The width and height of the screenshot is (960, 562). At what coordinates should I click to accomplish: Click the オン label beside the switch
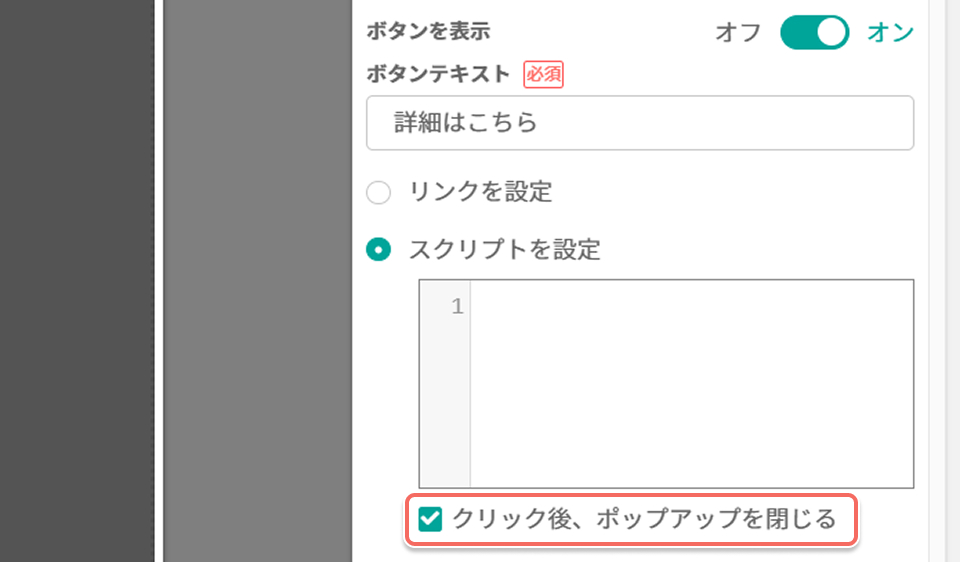pyautogui.click(x=890, y=33)
